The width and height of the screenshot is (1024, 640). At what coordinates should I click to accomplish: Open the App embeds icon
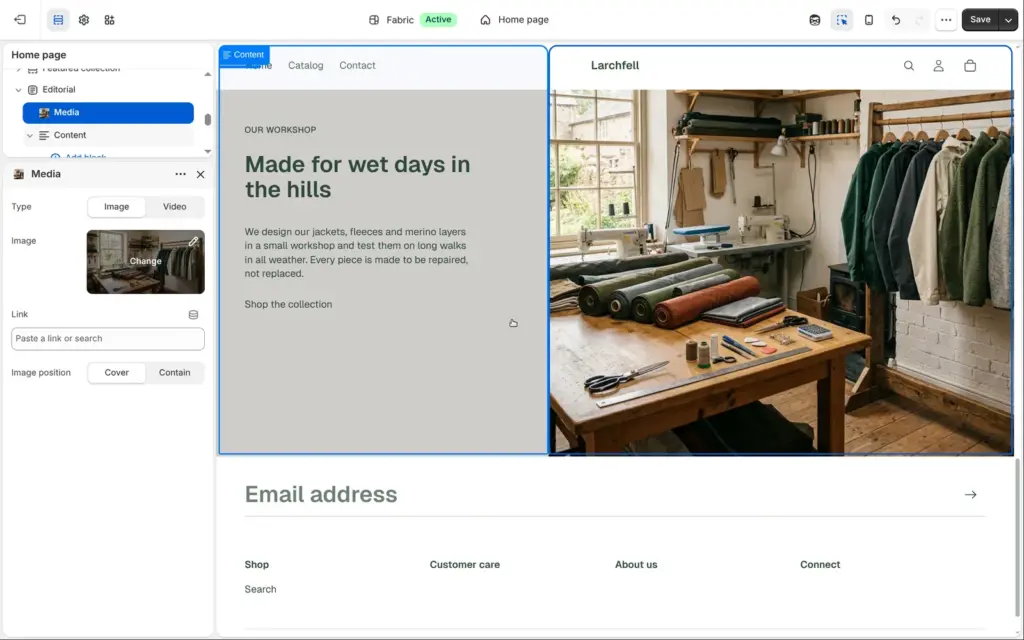109,20
